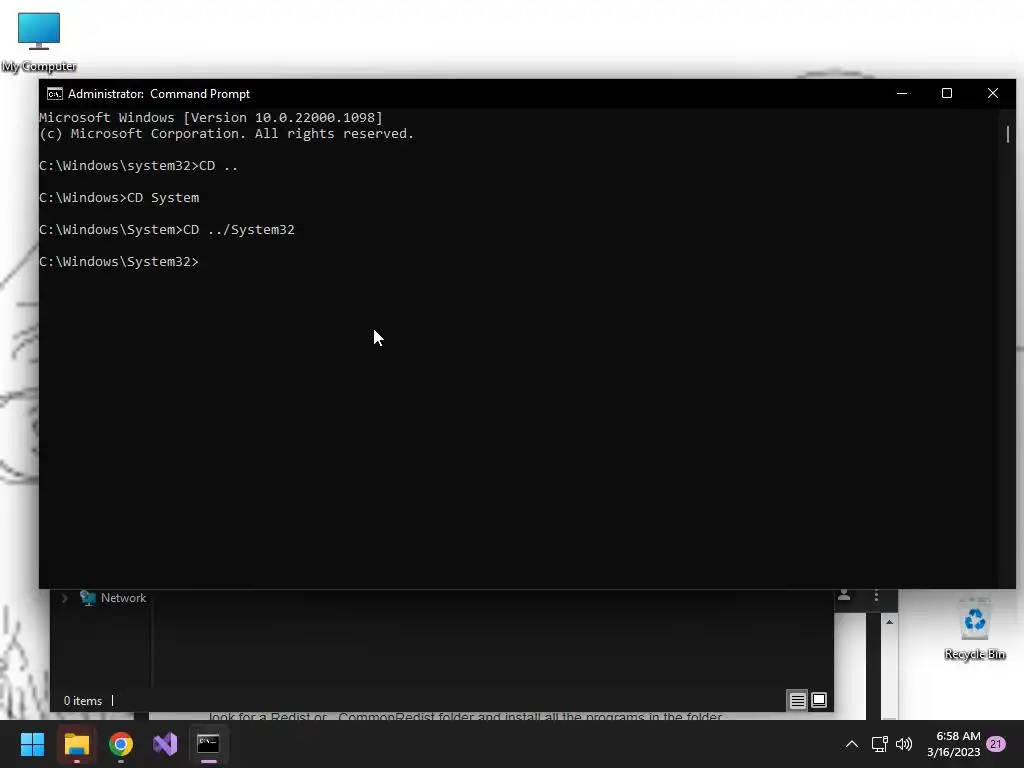This screenshot has width=1024, height=768.
Task: Click the '0 items' status bar text
Action: coord(83,701)
